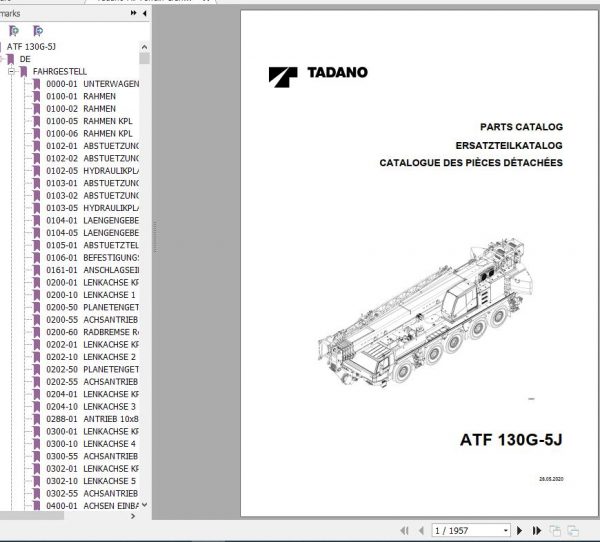Open bookmark 0202-50 PLANETENGETRIEBE
Screen dimensions: 600x542
[x=92, y=369]
